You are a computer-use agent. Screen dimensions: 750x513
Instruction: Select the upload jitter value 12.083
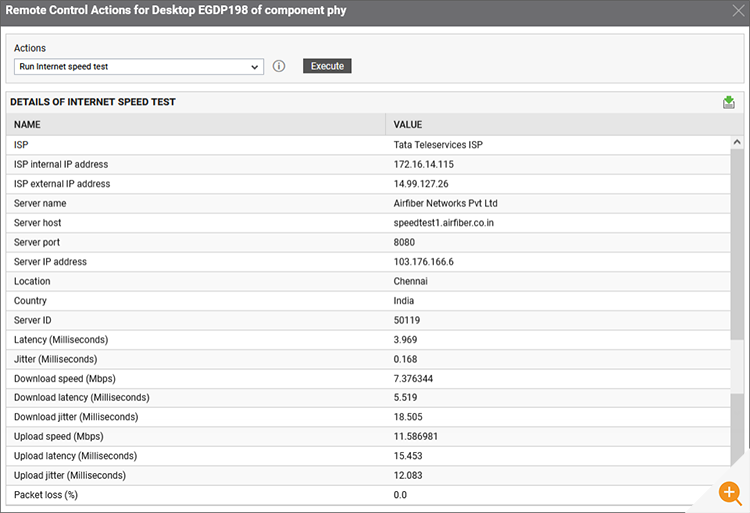[x=408, y=476]
